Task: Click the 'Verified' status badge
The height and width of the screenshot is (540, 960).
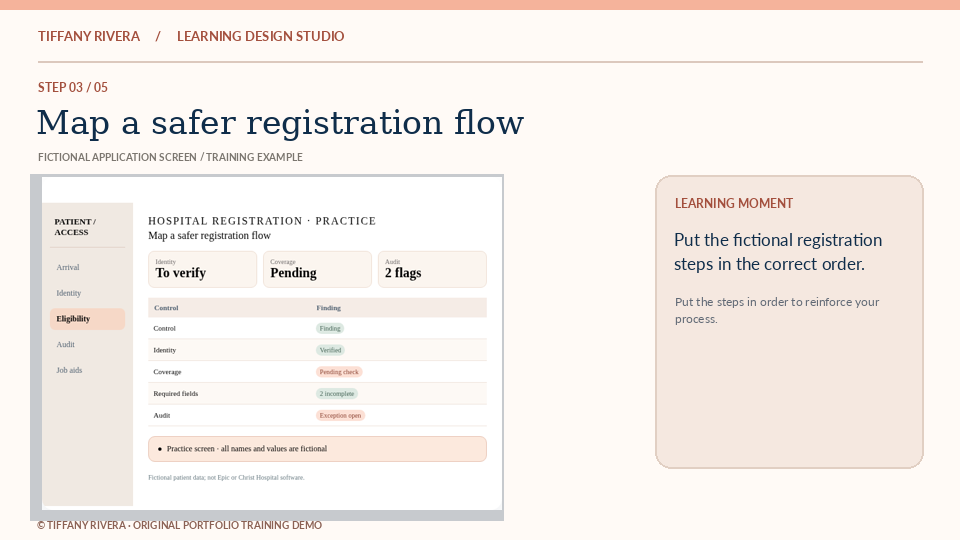Action: [331, 350]
